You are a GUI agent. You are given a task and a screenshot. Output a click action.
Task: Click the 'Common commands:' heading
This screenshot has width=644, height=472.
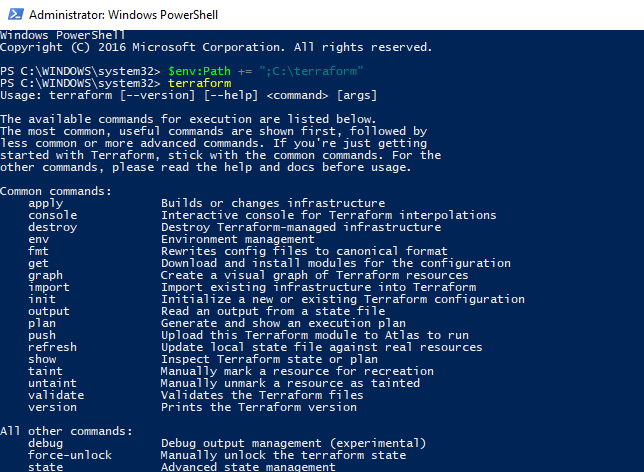pyautogui.click(x=56, y=191)
